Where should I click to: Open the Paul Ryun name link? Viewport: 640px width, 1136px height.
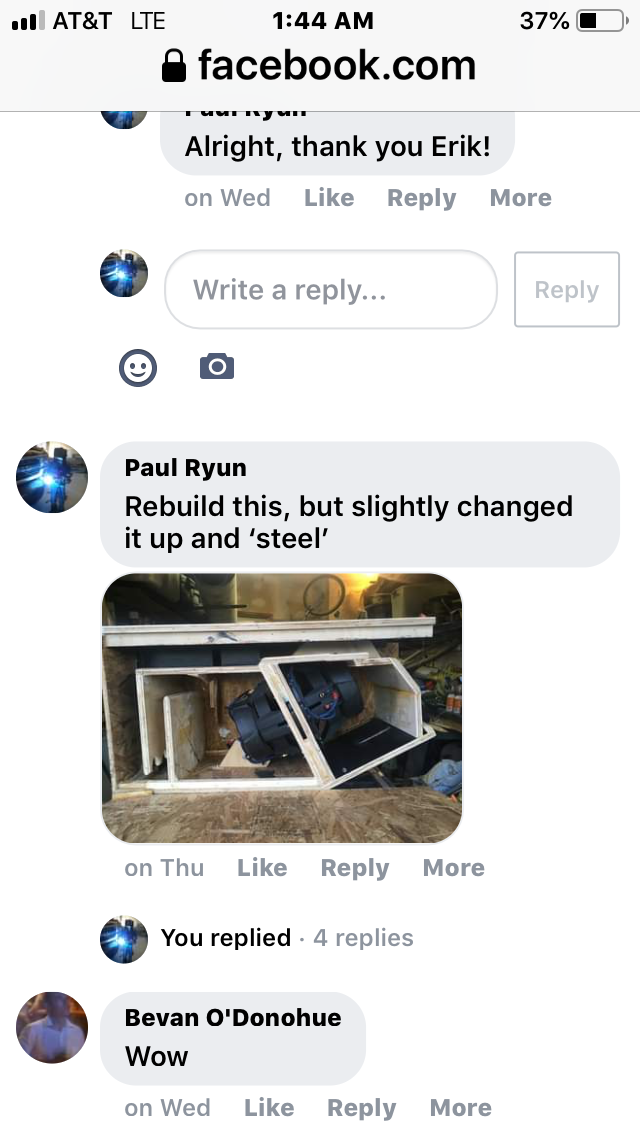(x=186, y=467)
